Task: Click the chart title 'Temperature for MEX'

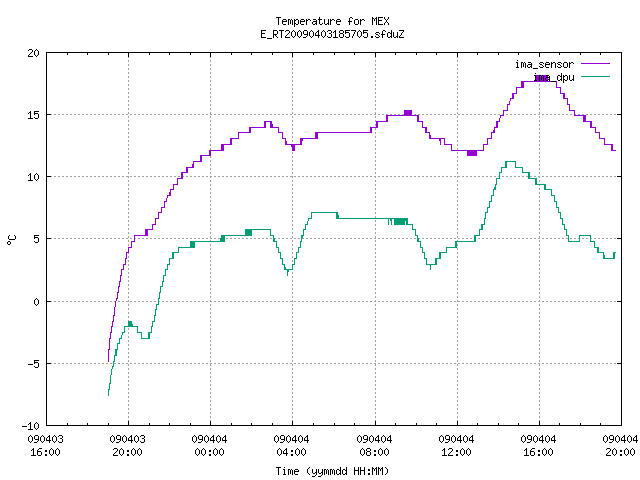Action: (332, 21)
